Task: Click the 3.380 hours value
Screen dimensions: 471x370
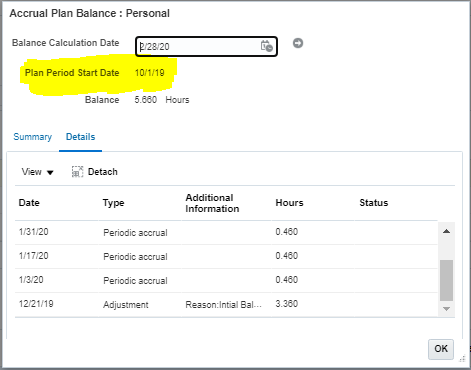Action: (x=287, y=304)
